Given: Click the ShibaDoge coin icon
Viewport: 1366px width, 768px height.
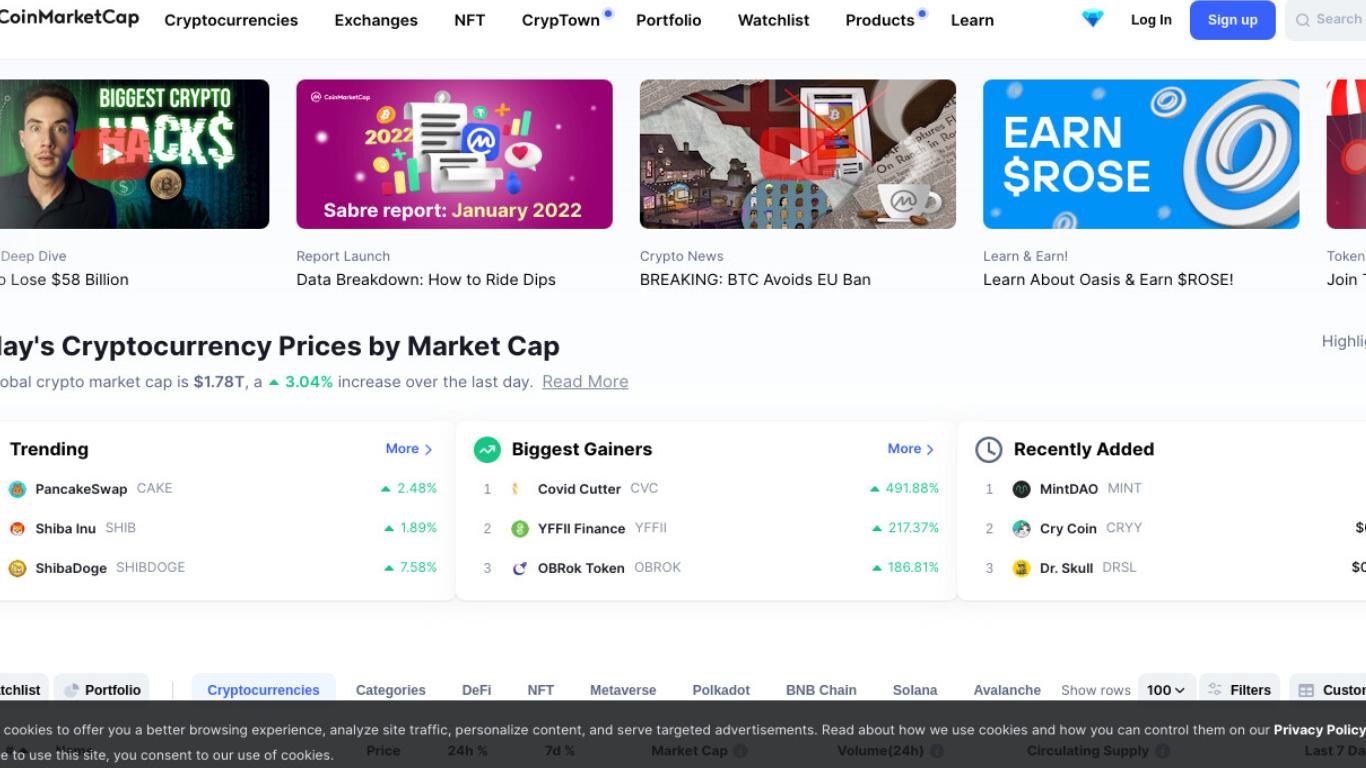Looking at the screenshot, I should tap(17, 568).
